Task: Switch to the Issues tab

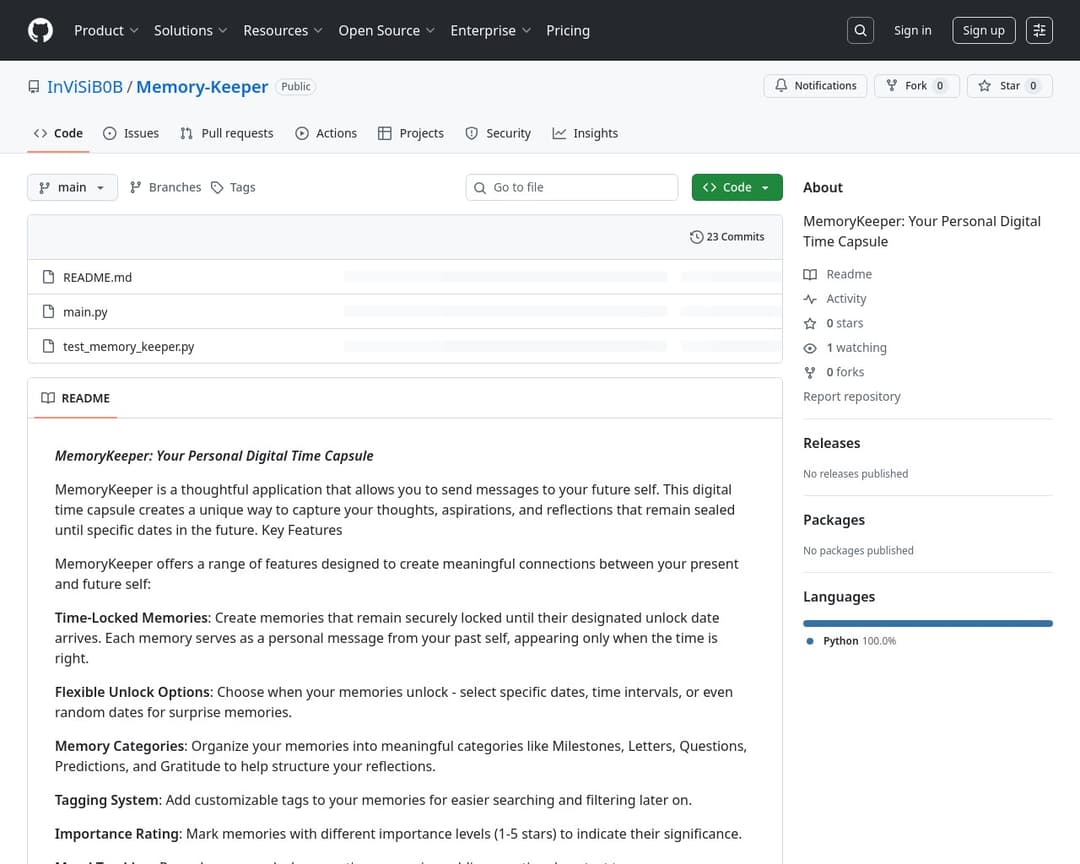Action: (131, 133)
